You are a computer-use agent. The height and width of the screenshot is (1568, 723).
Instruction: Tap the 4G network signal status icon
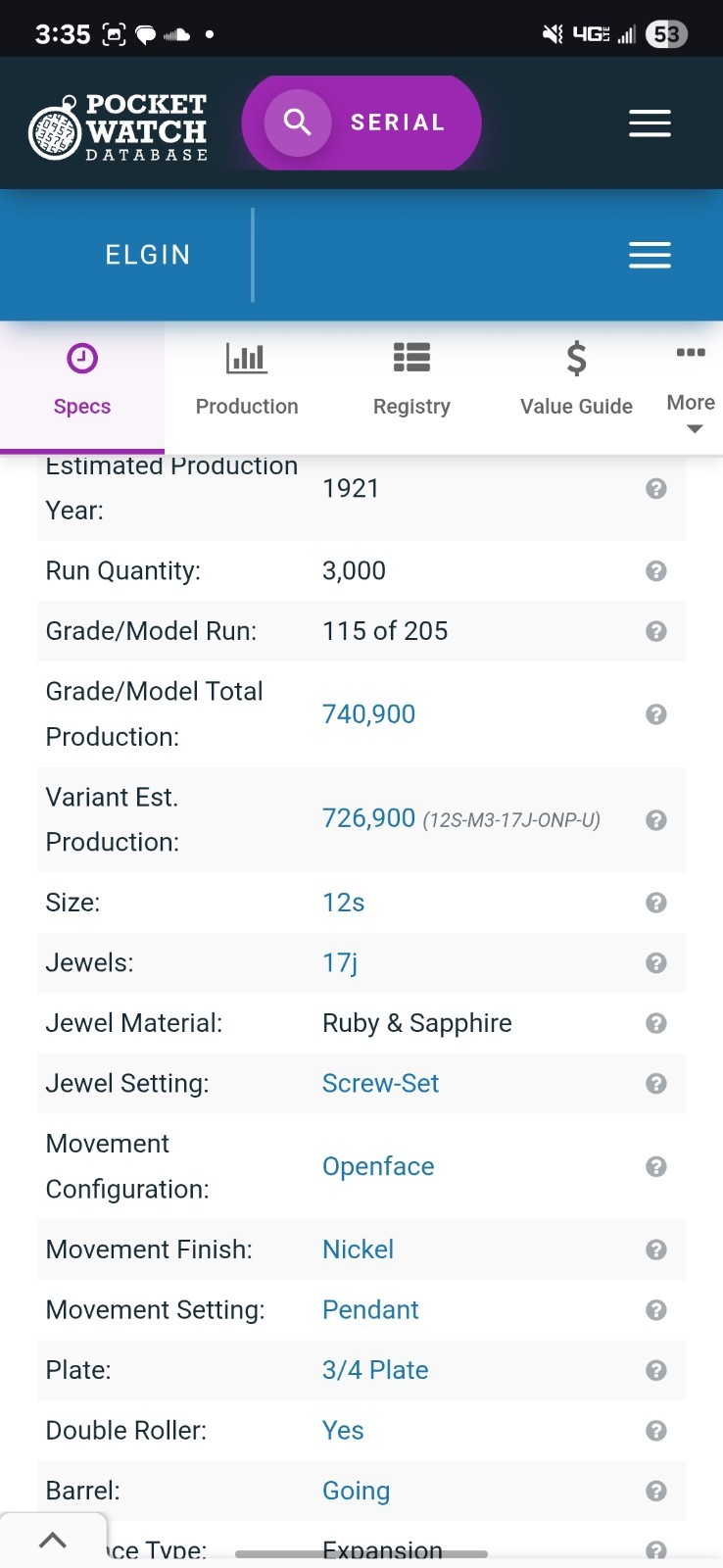(592, 34)
